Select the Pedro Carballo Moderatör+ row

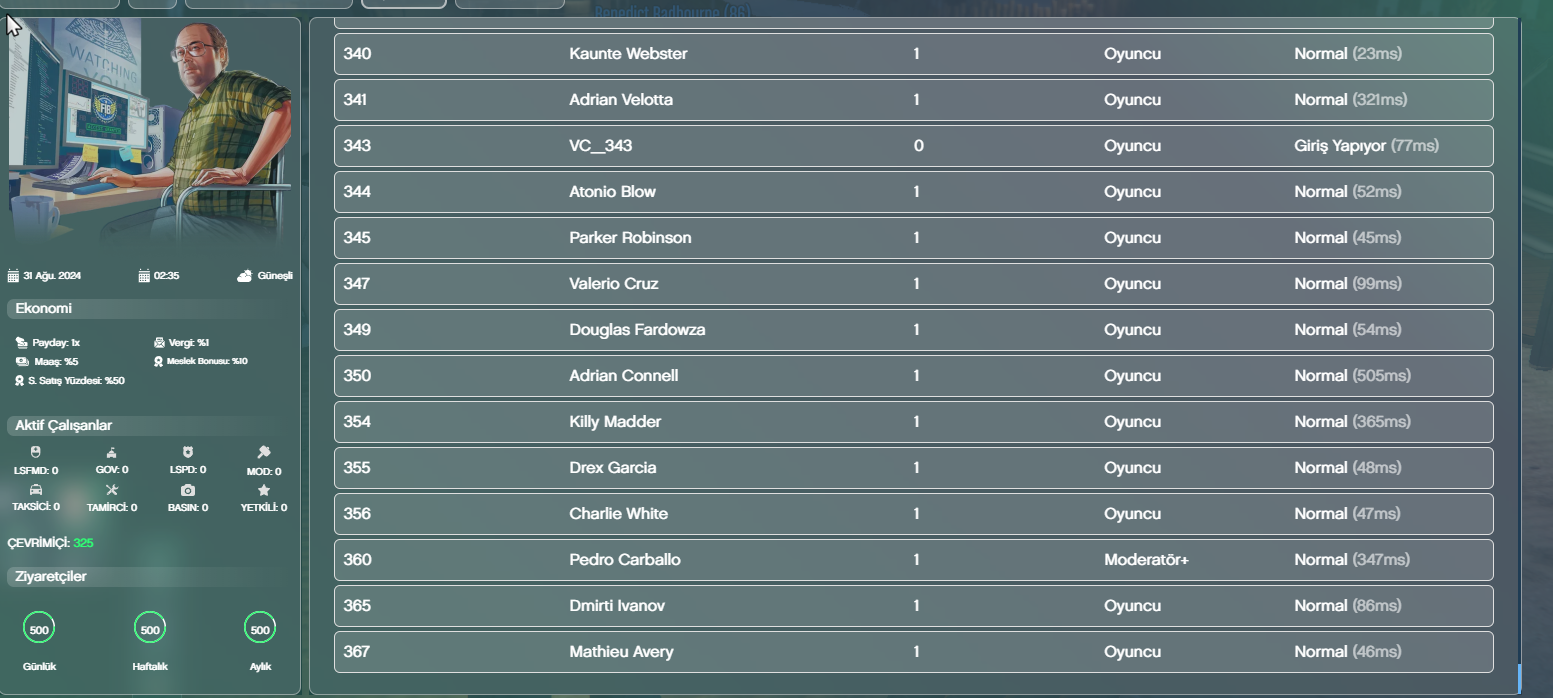pyautogui.click(x=913, y=560)
